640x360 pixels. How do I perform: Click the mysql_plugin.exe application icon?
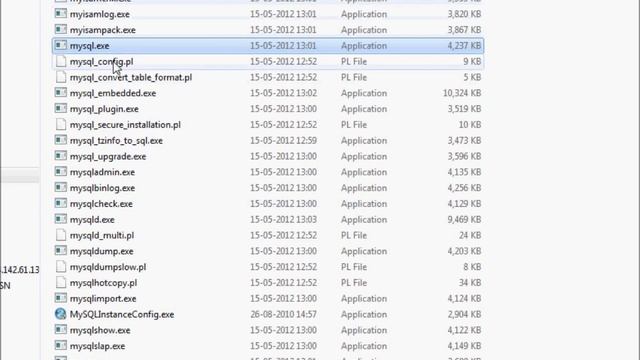tap(60, 109)
